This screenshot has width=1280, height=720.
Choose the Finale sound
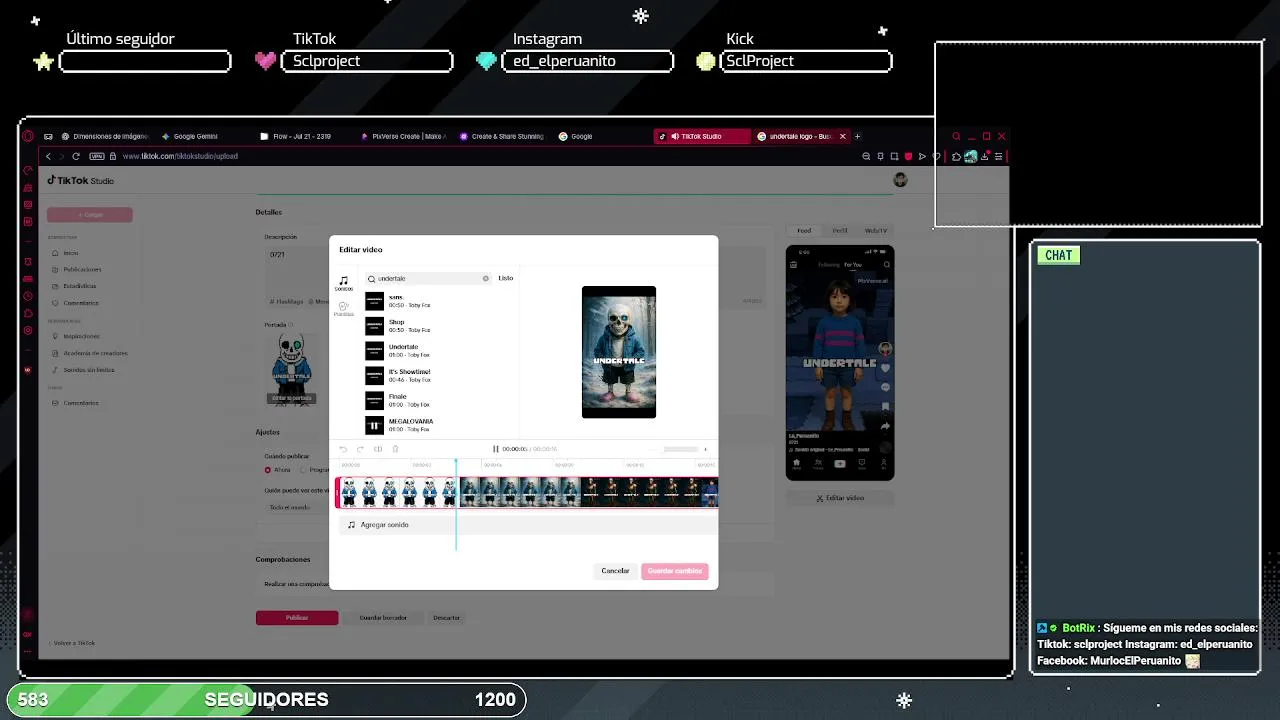pyautogui.click(x=440, y=400)
